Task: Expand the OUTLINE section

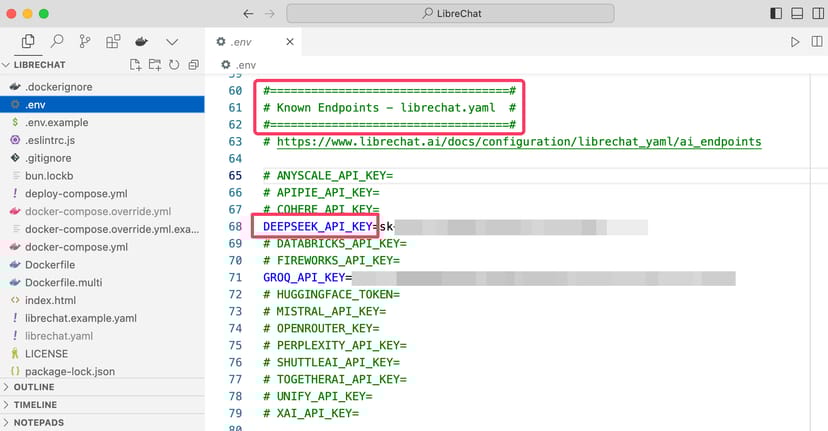Action: [34, 387]
